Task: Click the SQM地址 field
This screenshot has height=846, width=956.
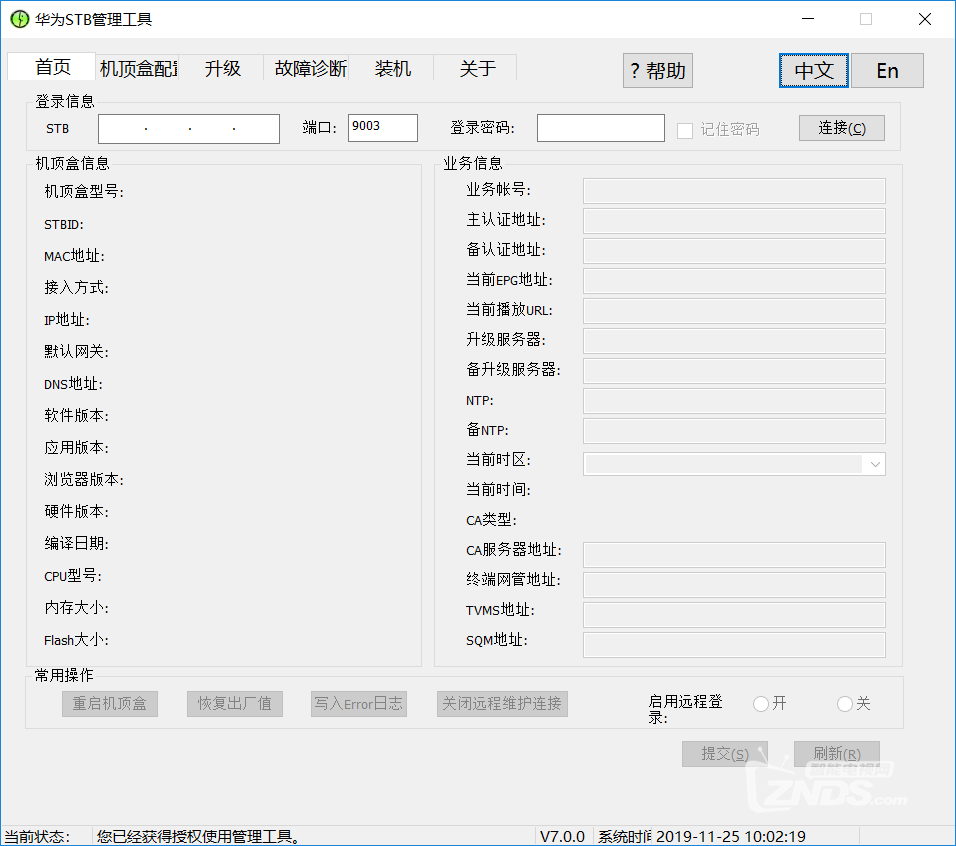Action: [734, 645]
